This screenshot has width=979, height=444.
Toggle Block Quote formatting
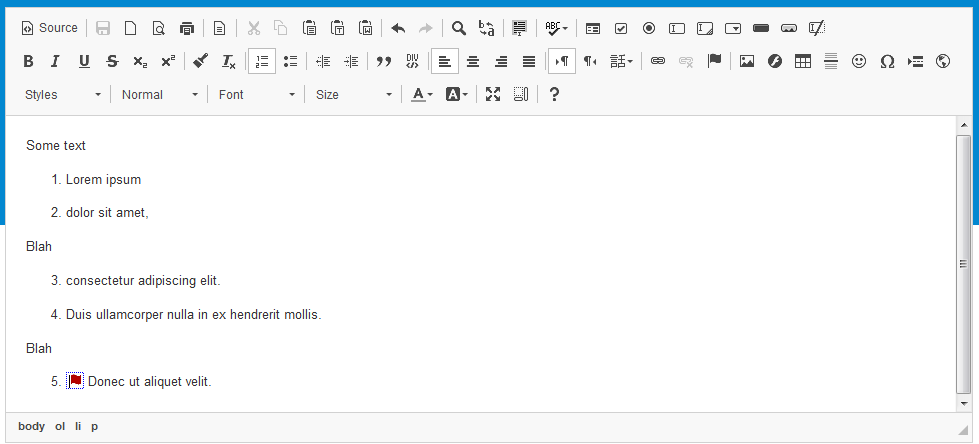coord(384,61)
